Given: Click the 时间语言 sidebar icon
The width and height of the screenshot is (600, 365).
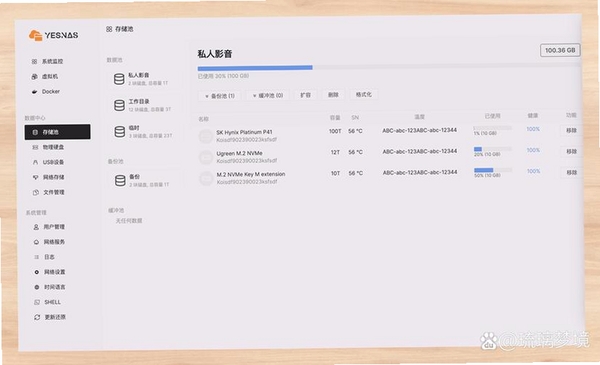Looking at the screenshot, I should (37, 287).
